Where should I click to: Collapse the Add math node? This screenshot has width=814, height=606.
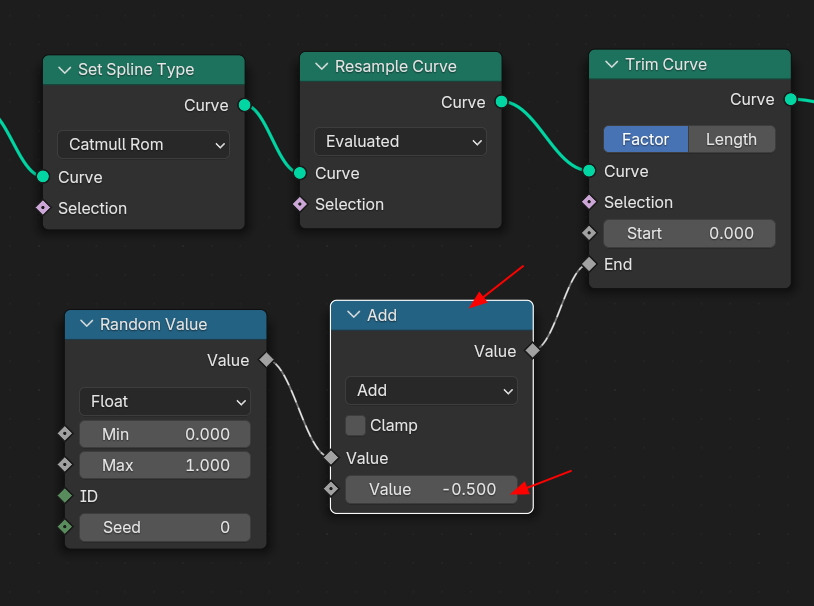[354, 315]
